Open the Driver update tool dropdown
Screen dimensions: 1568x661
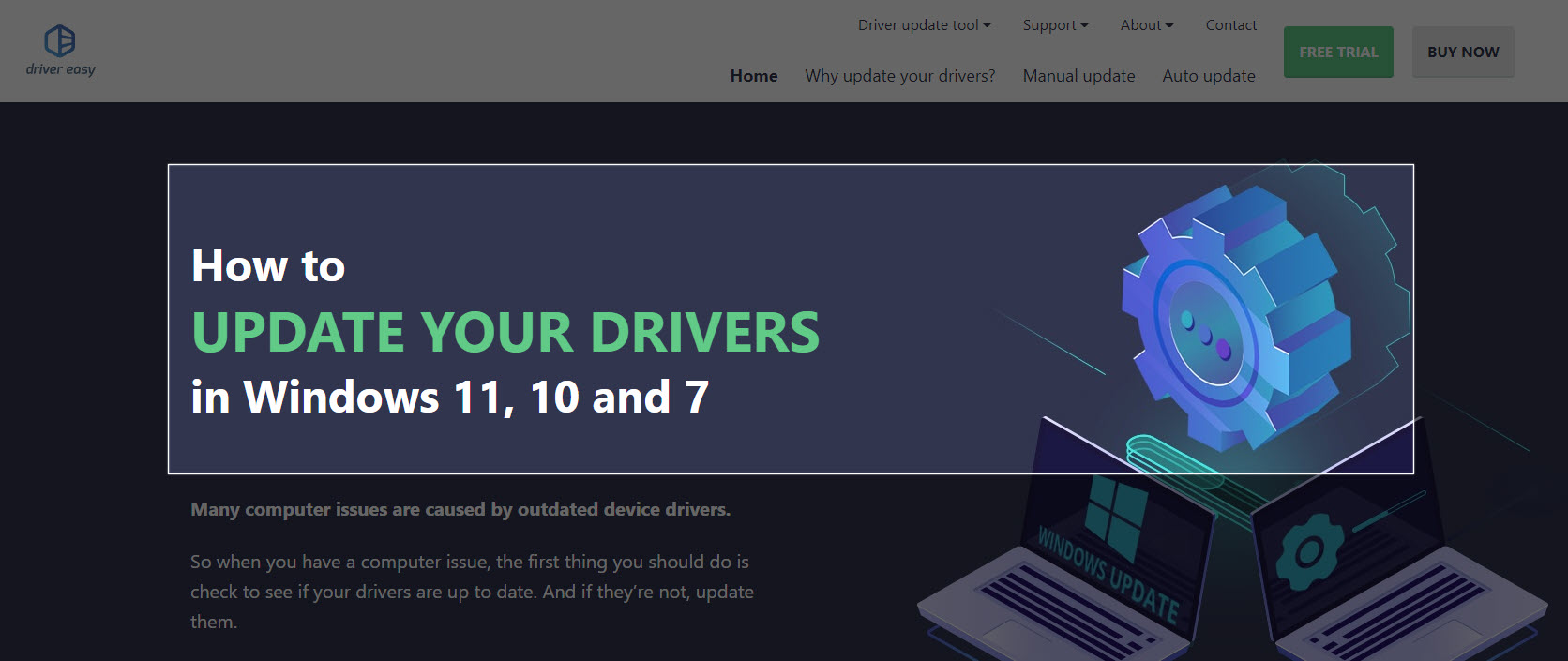pos(924,25)
